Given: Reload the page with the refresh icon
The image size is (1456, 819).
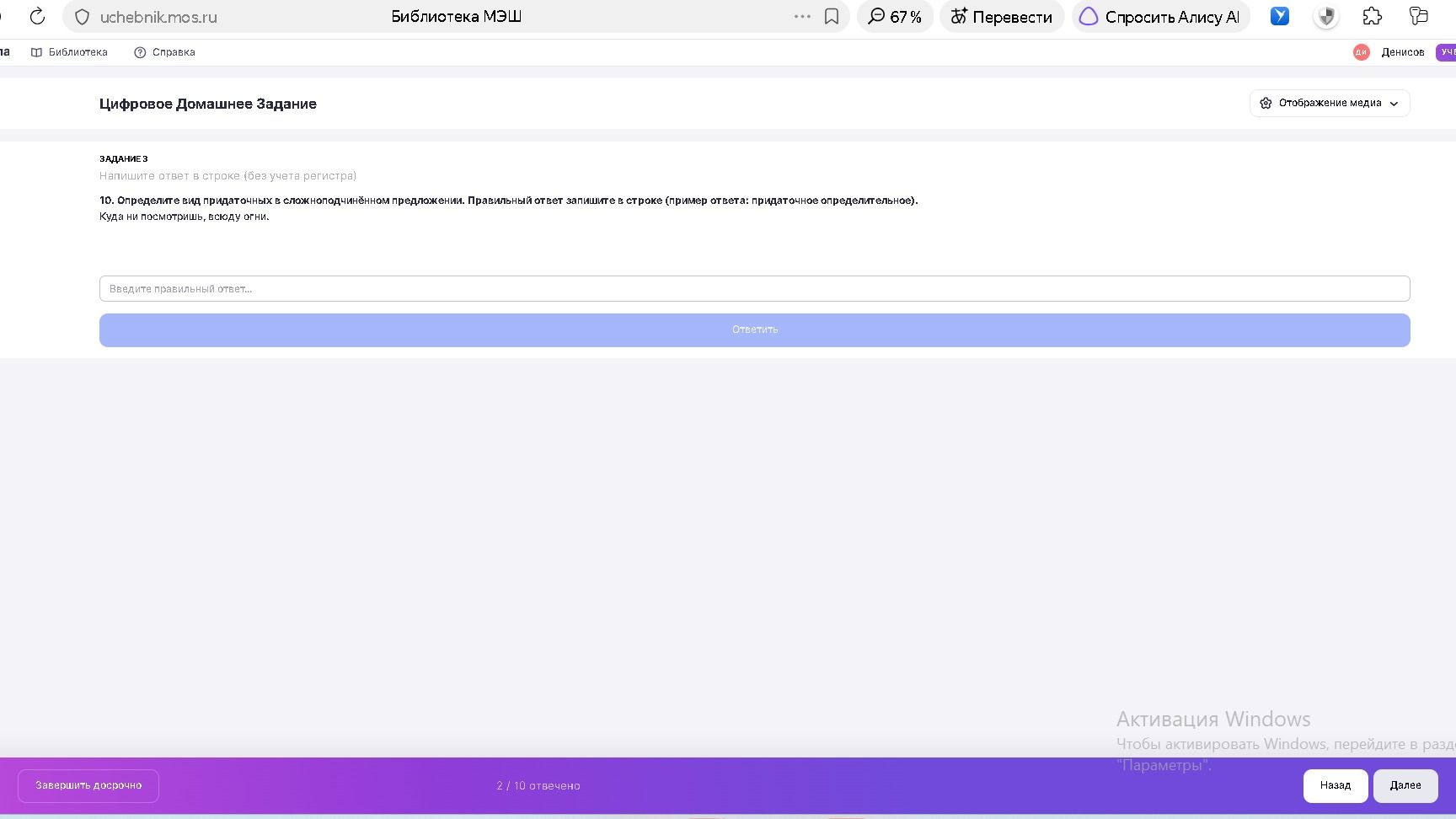Looking at the screenshot, I should click(x=37, y=16).
